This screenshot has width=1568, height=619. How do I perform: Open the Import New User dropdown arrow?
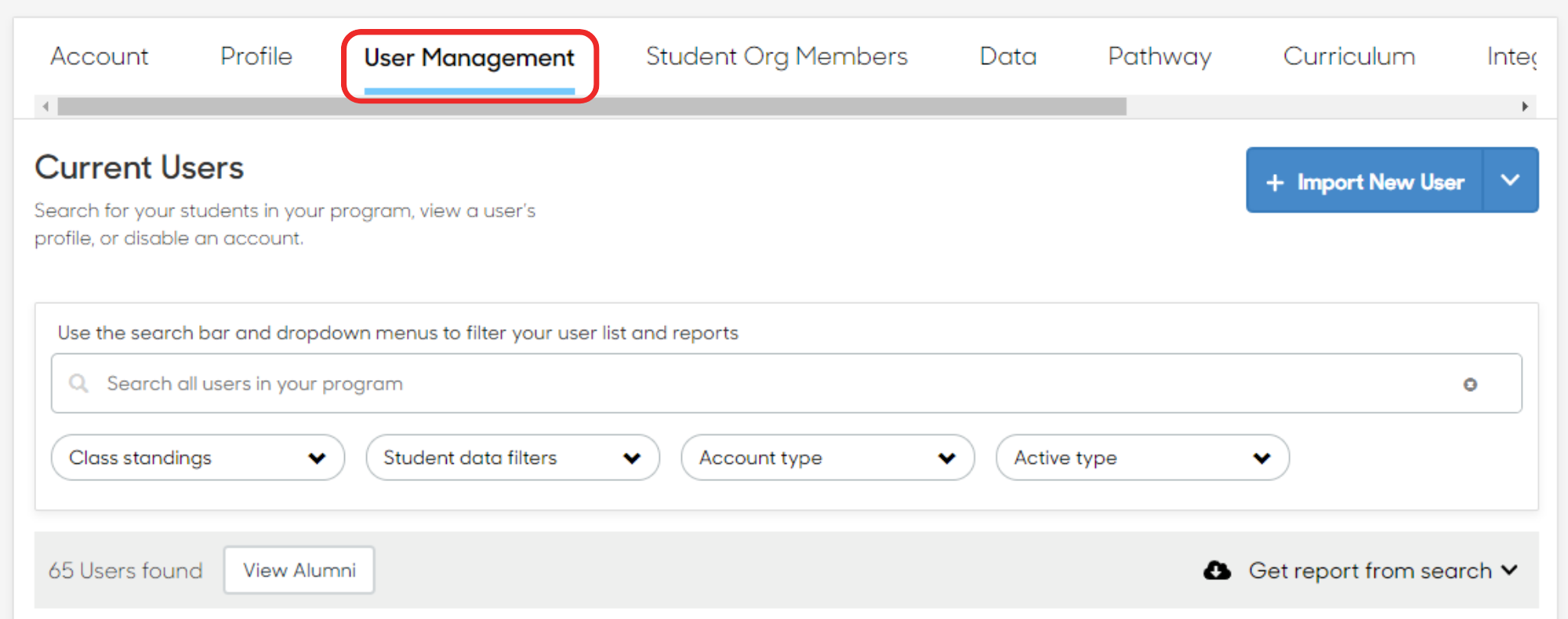[1510, 180]
